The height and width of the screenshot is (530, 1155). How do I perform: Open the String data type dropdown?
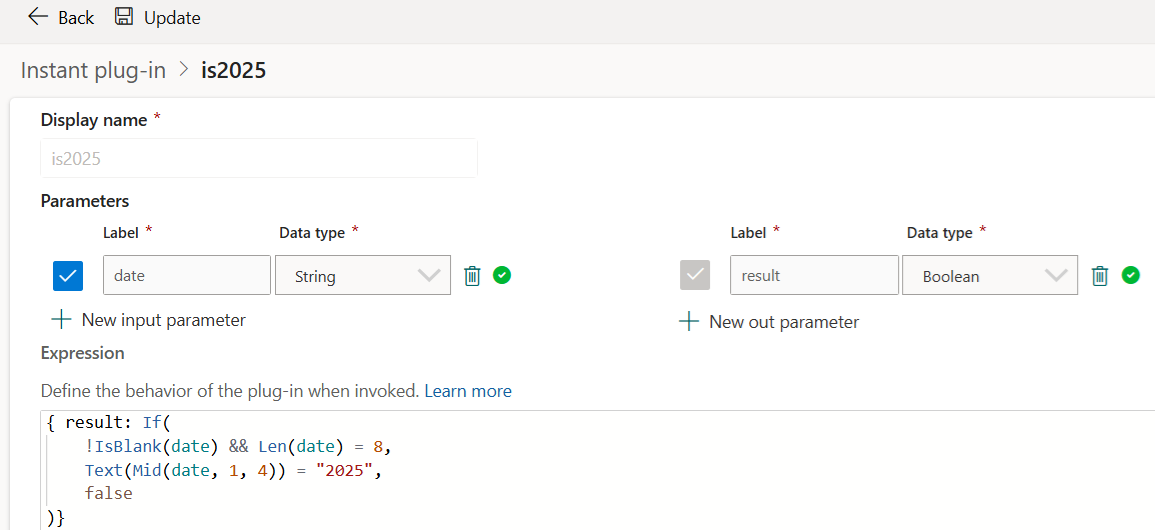(x=362, y=276)
